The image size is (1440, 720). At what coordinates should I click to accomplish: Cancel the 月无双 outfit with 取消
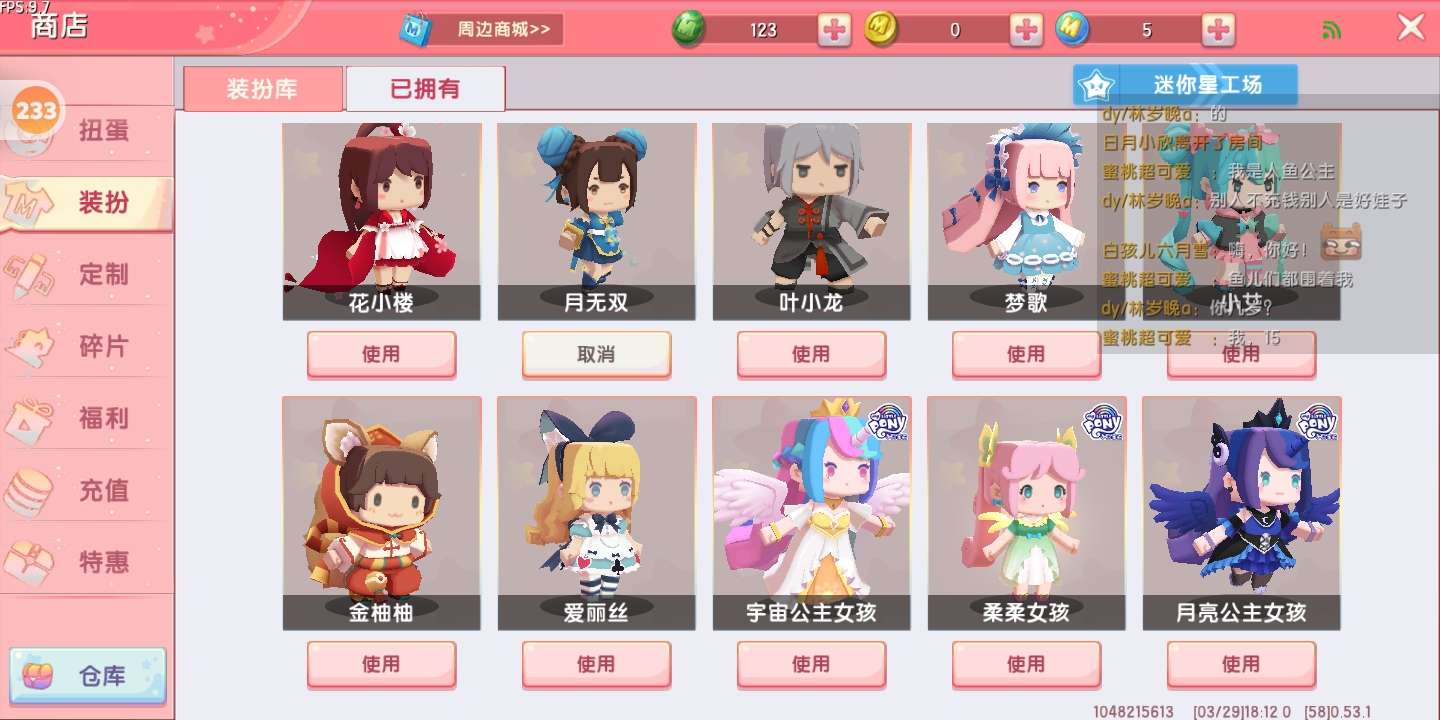pyautogui.click(x=596, y=354)
